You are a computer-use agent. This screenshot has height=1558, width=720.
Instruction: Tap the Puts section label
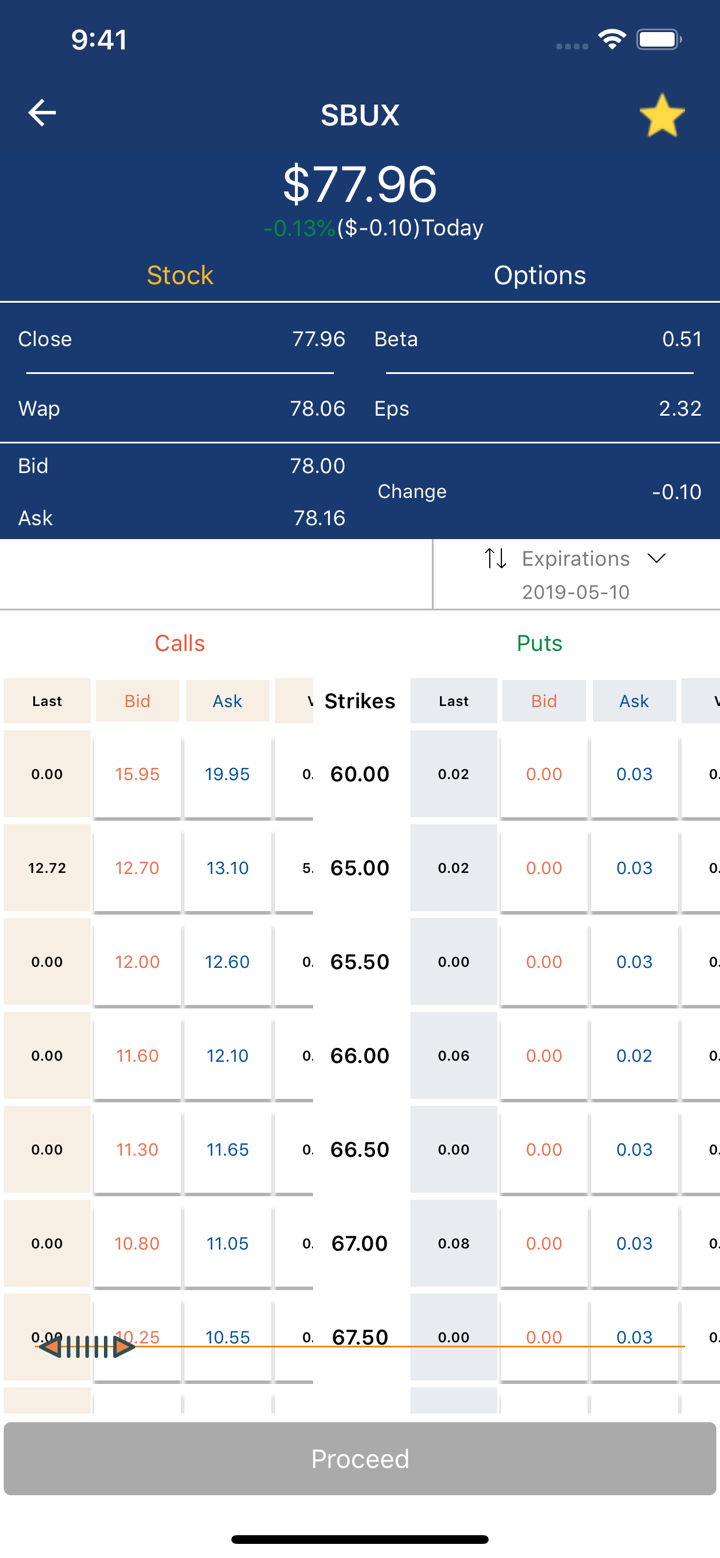point(540,643)
